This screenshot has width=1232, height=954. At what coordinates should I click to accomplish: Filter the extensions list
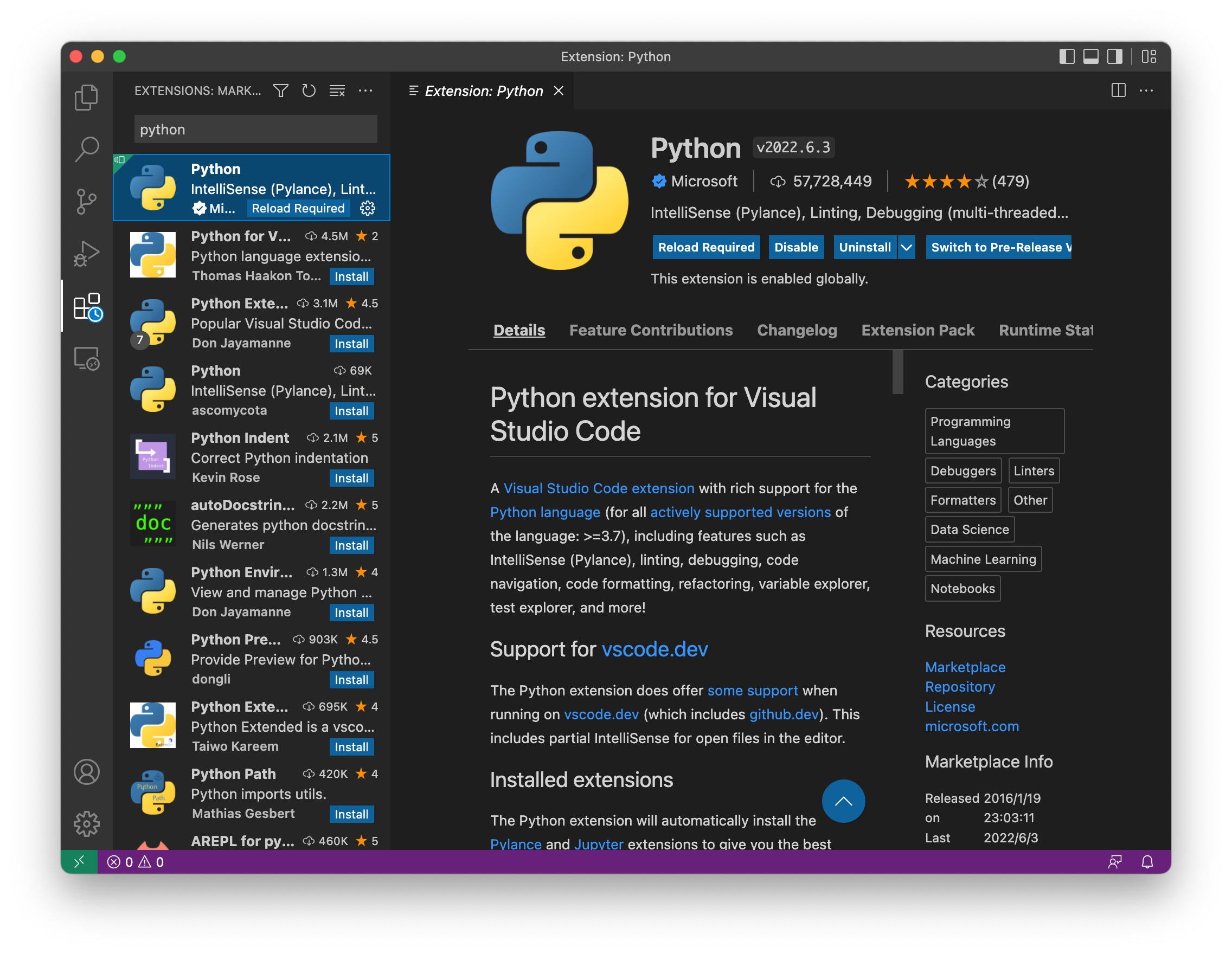(x=280, y=90)
